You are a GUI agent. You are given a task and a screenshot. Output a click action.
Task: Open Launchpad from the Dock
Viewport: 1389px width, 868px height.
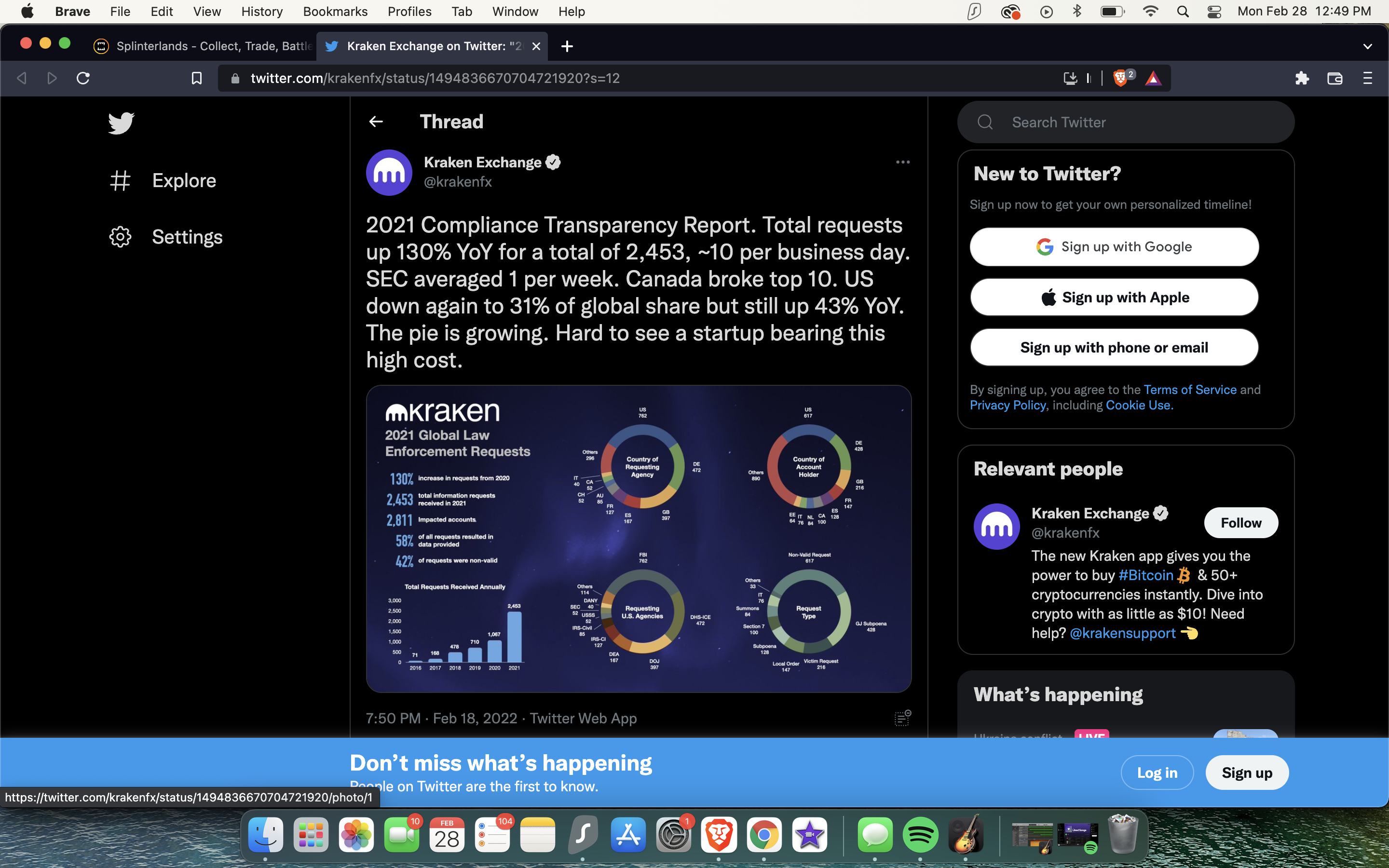[311, 835]
